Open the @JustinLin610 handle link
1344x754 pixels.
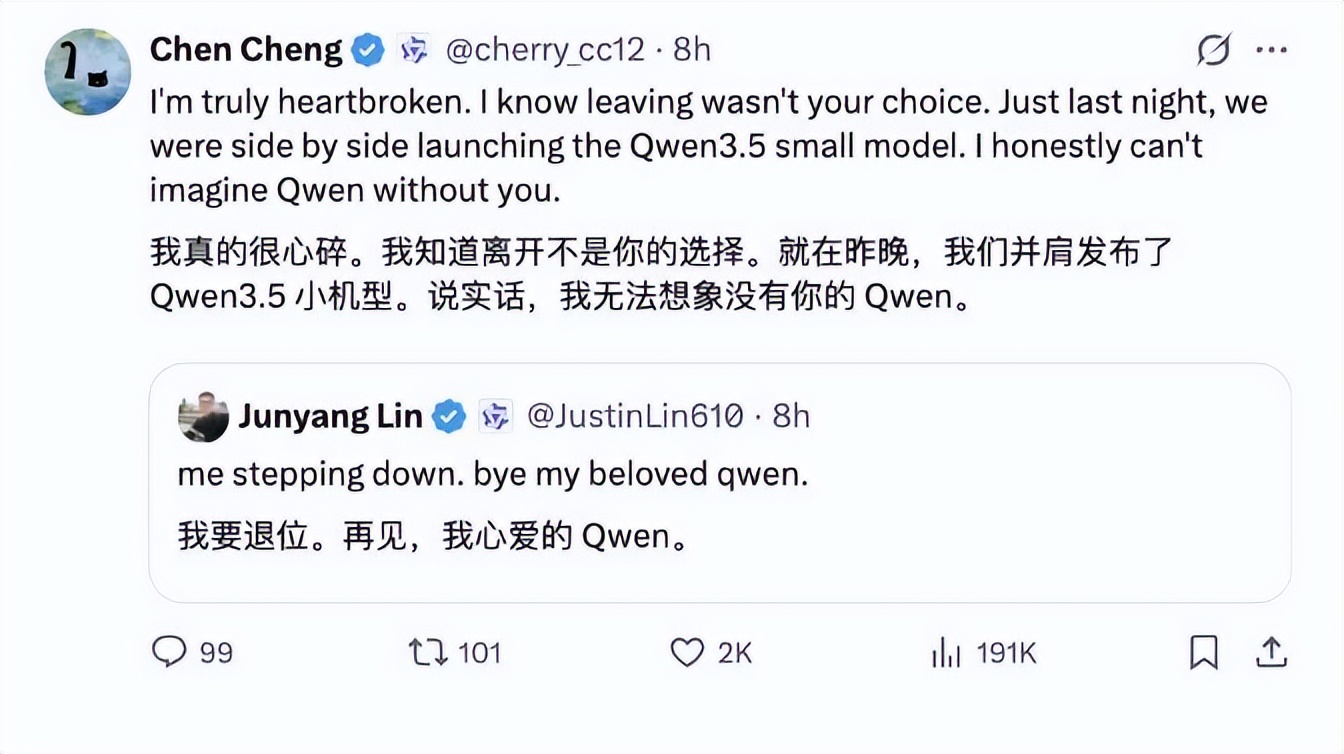635,416
